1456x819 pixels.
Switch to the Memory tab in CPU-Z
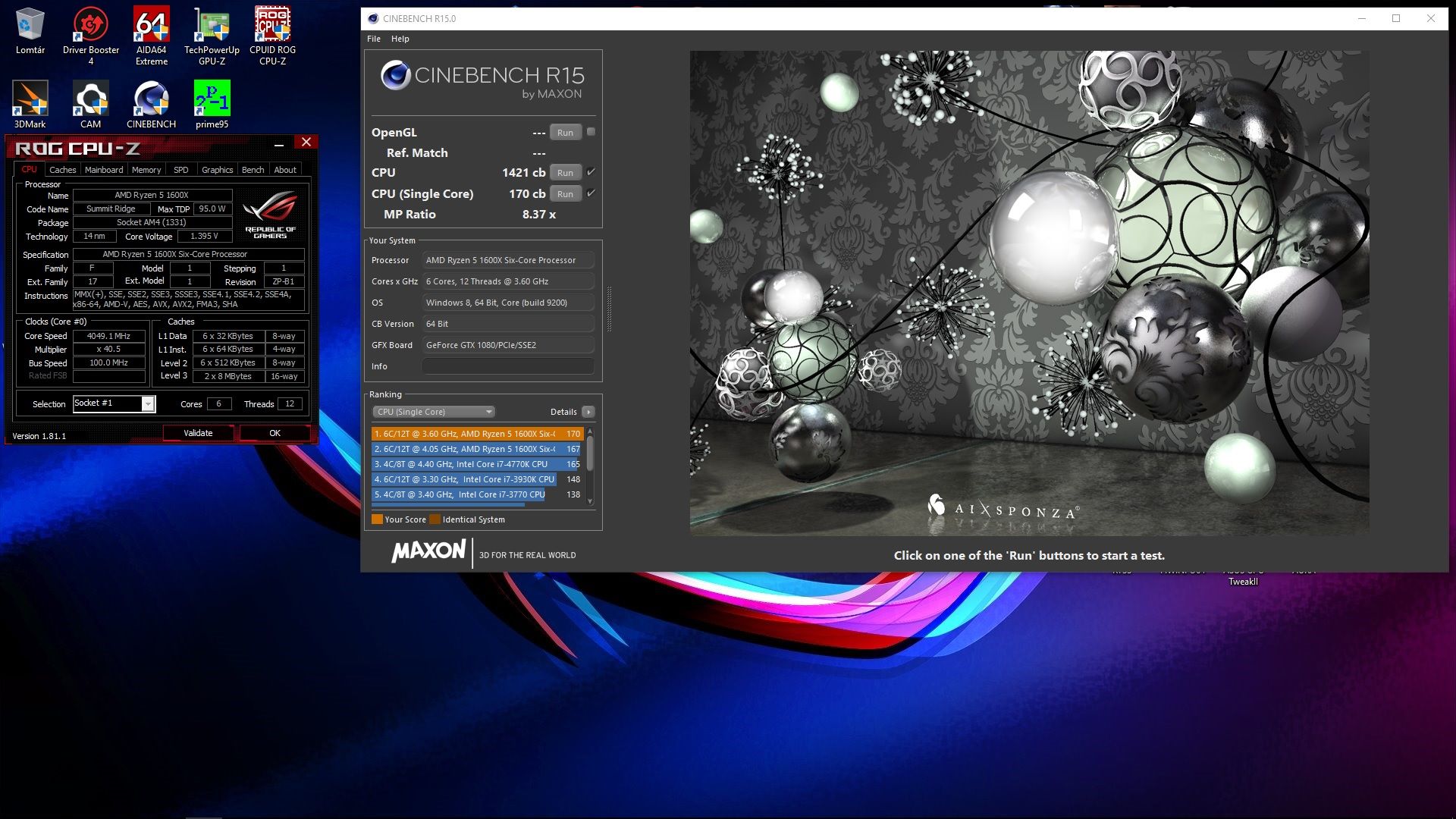pyautogui.click(x=146, y=170)
